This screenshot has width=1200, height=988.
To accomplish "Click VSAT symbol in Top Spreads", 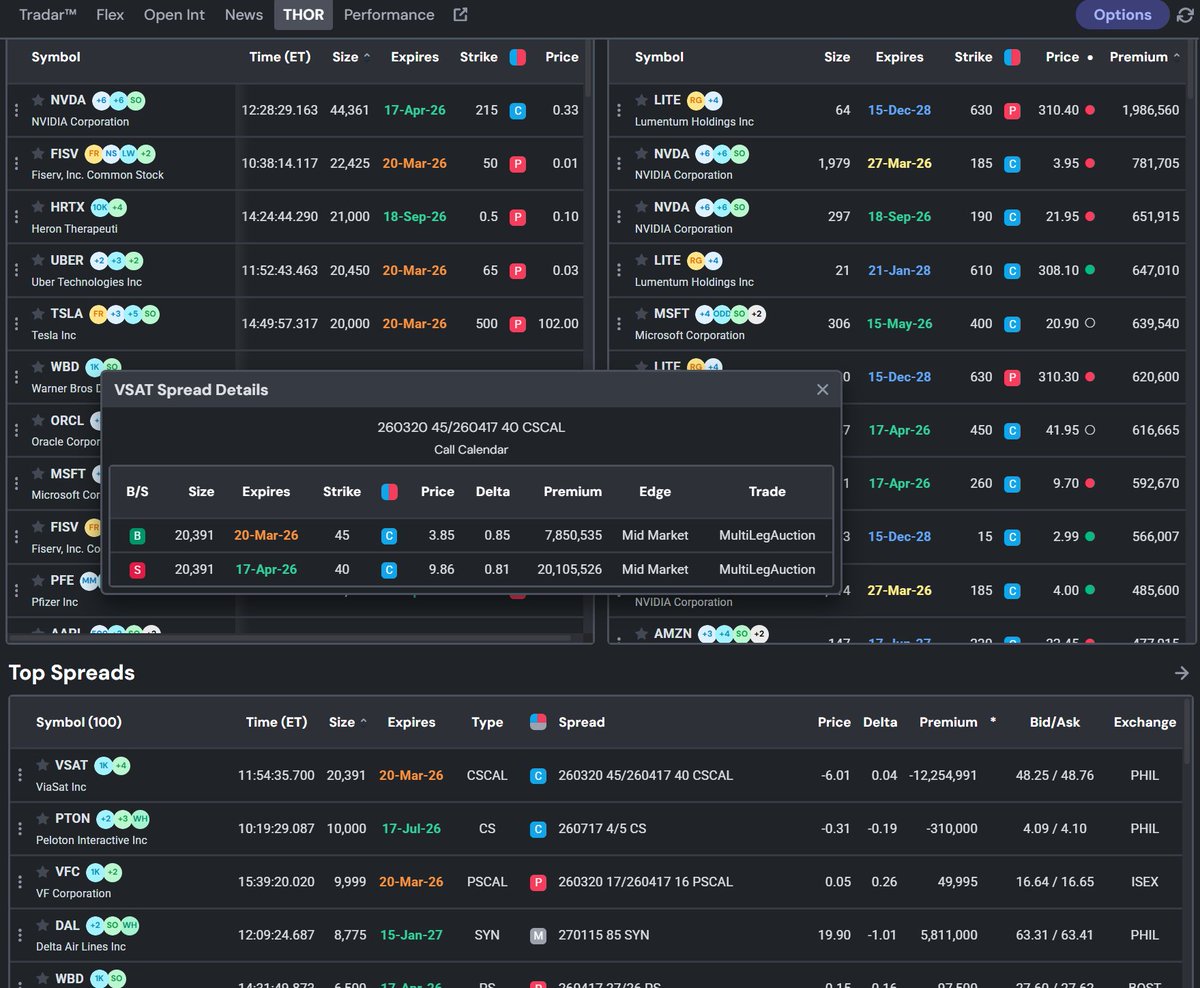I will 72,765.
